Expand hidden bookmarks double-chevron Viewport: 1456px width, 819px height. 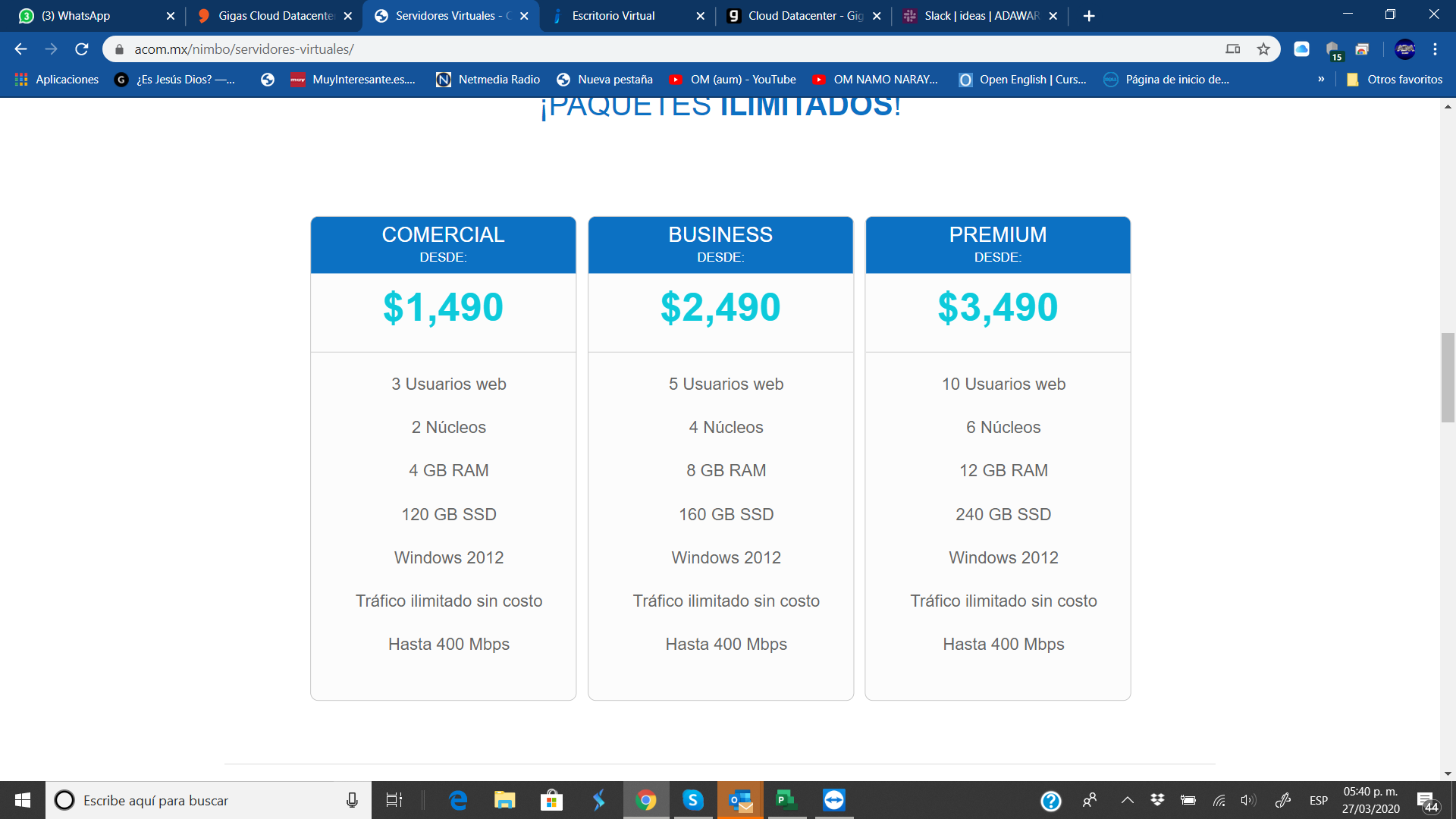pyautogui.click(x=1321, y=80)
